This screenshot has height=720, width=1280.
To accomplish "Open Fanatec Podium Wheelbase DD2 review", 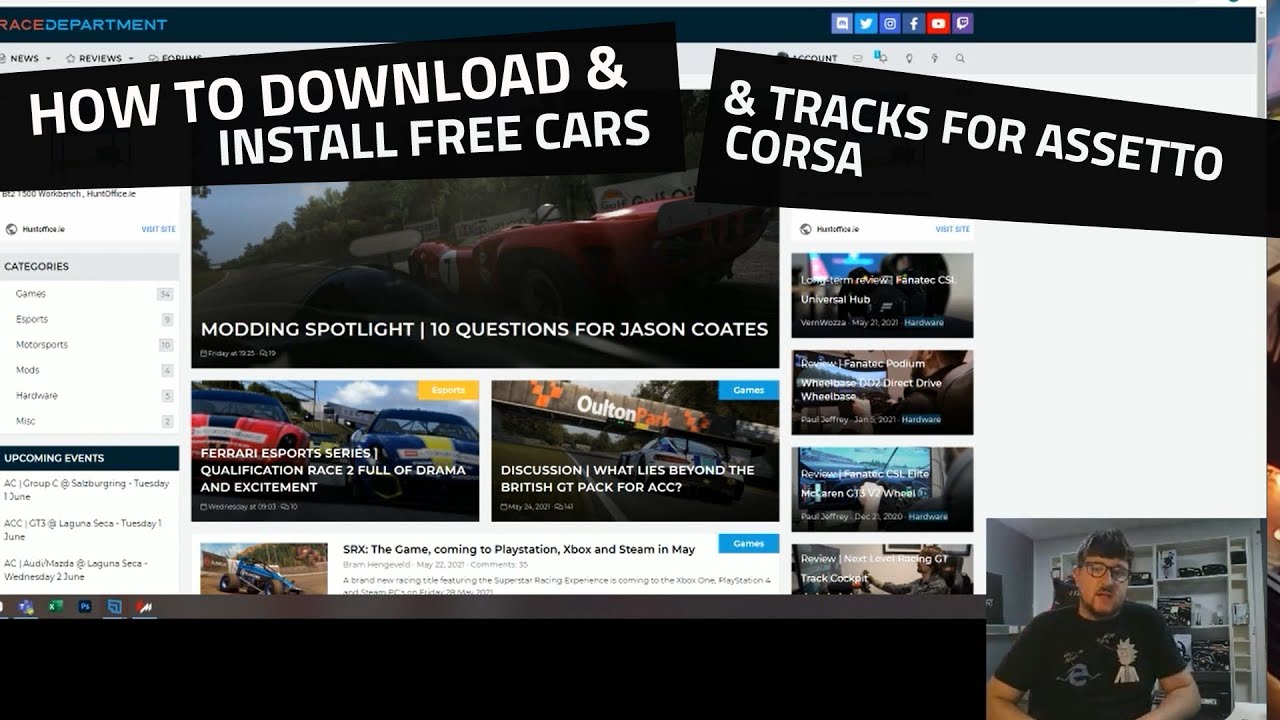I will click(881, 392).
